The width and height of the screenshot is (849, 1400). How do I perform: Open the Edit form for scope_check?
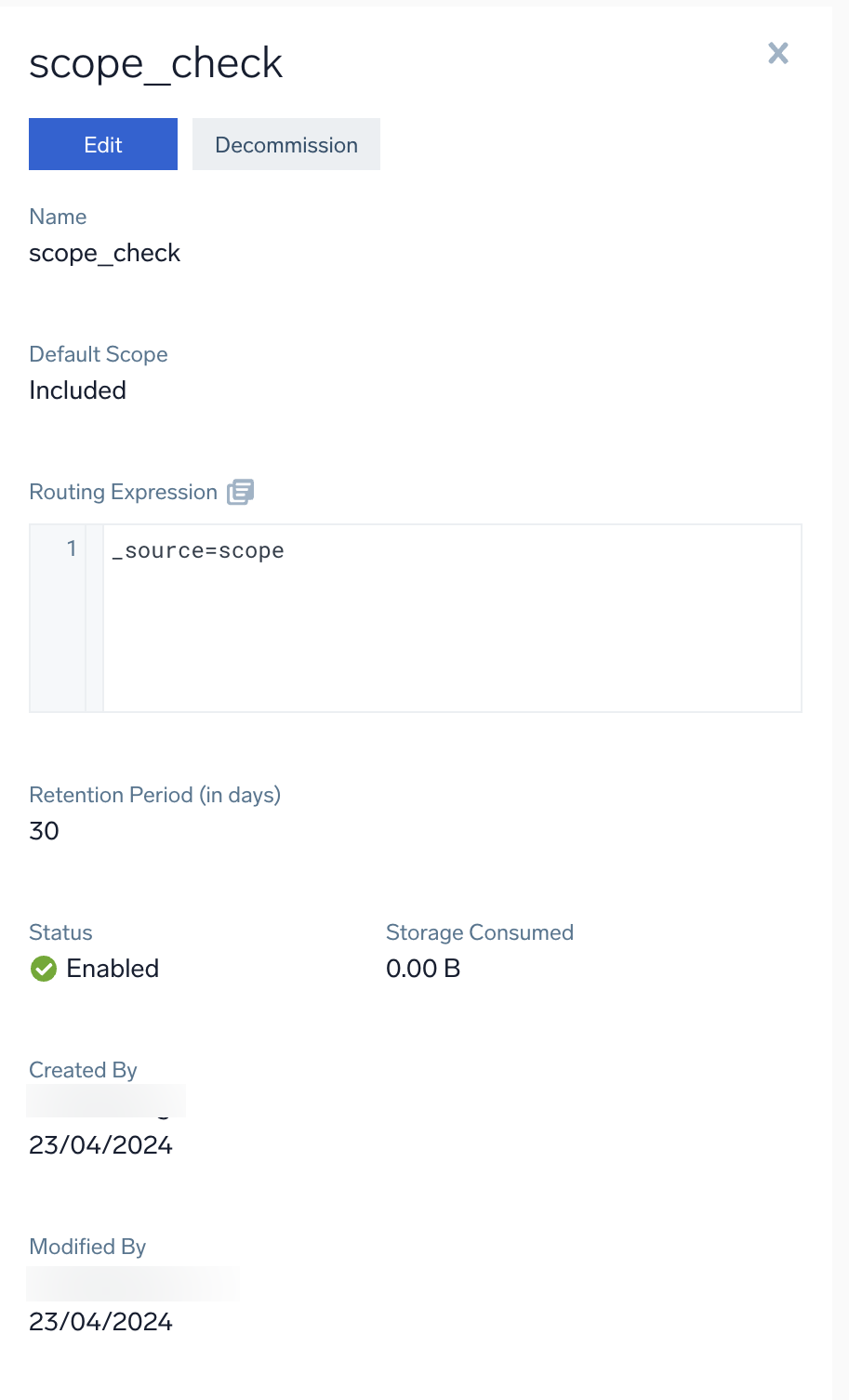(x=102, y=144)
